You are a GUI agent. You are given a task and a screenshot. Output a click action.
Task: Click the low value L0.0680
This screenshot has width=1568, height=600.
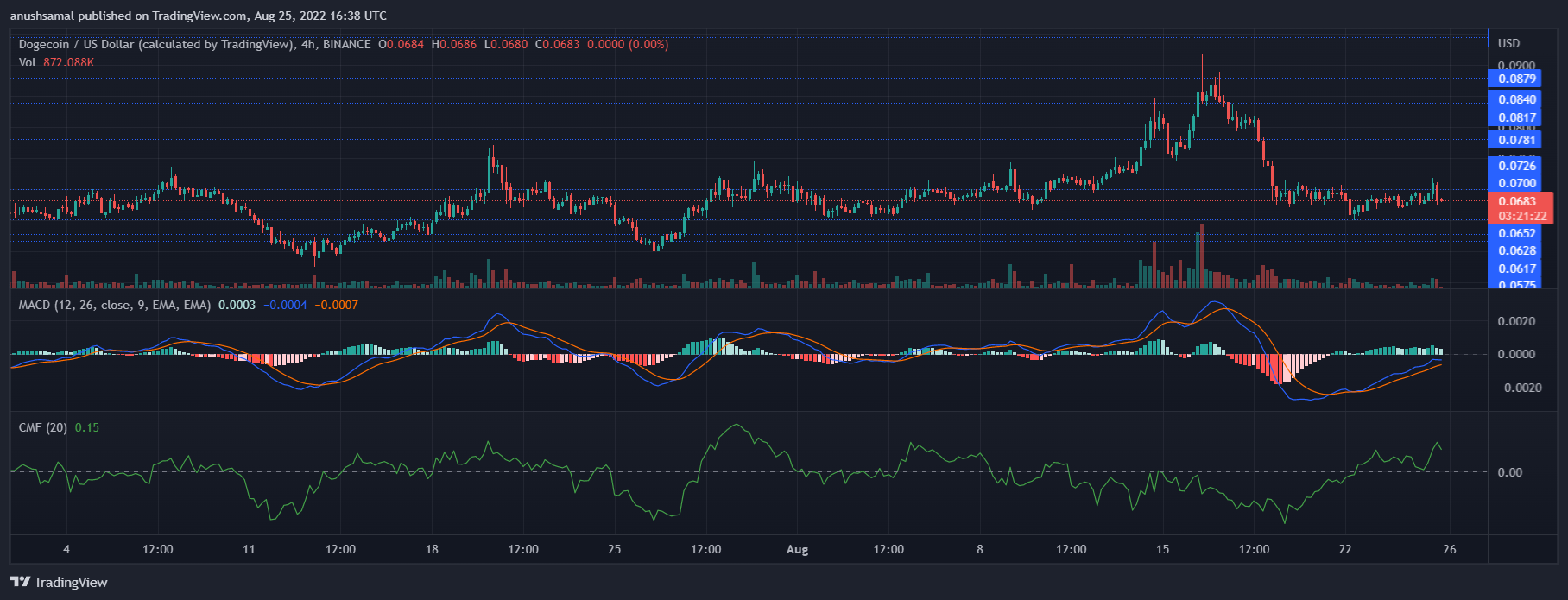505,44
